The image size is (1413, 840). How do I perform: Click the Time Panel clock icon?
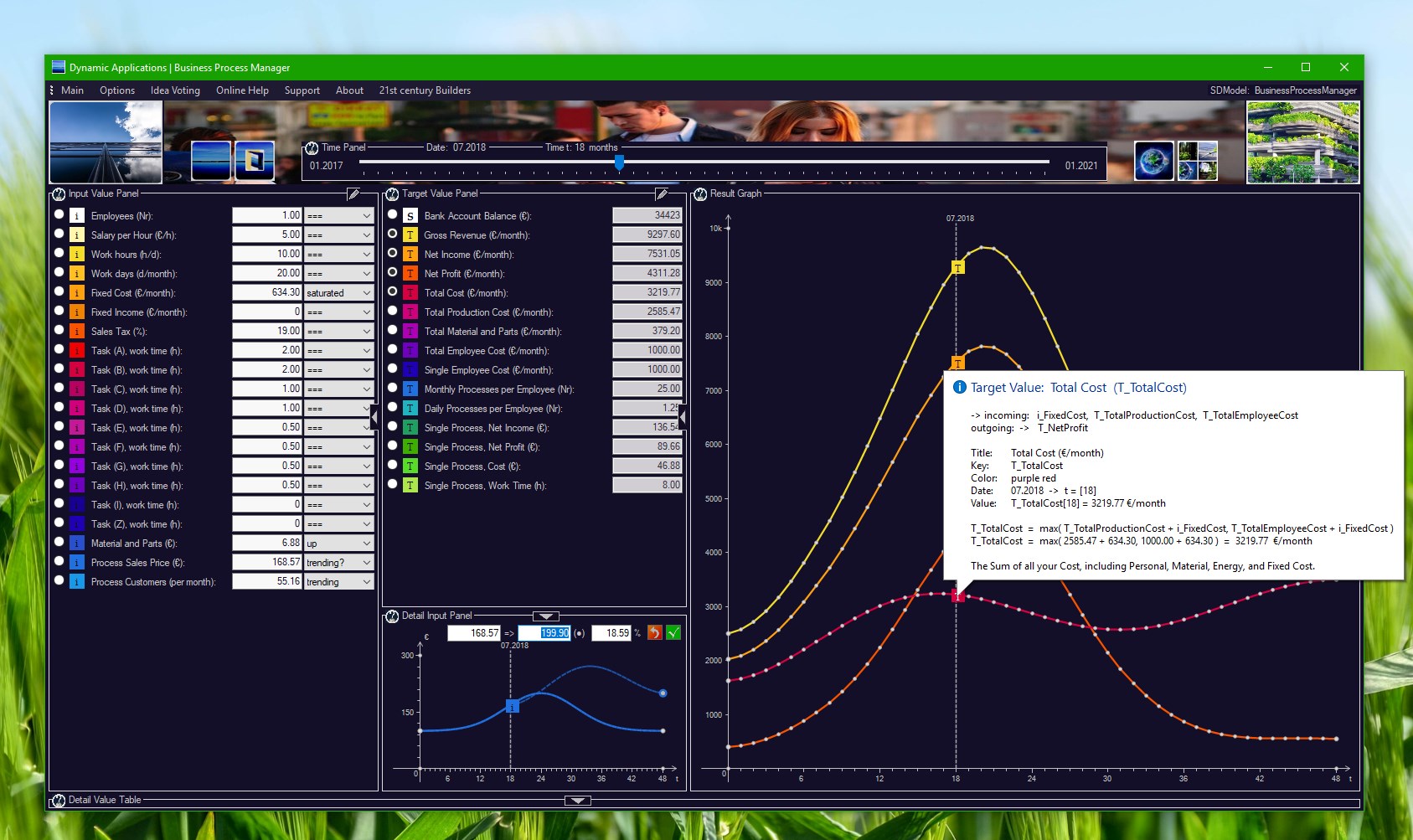pos(312,147)
